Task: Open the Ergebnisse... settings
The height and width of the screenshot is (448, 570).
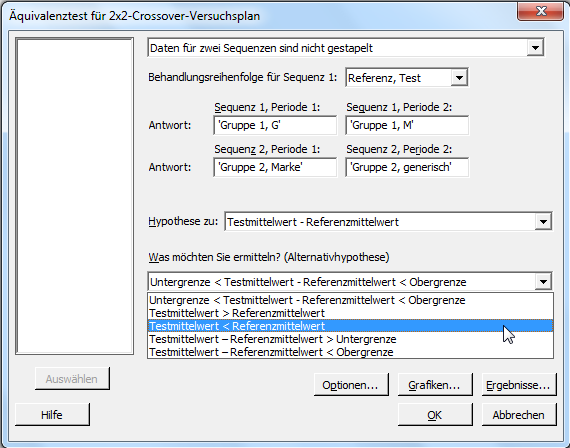Action: pos(519,385)
